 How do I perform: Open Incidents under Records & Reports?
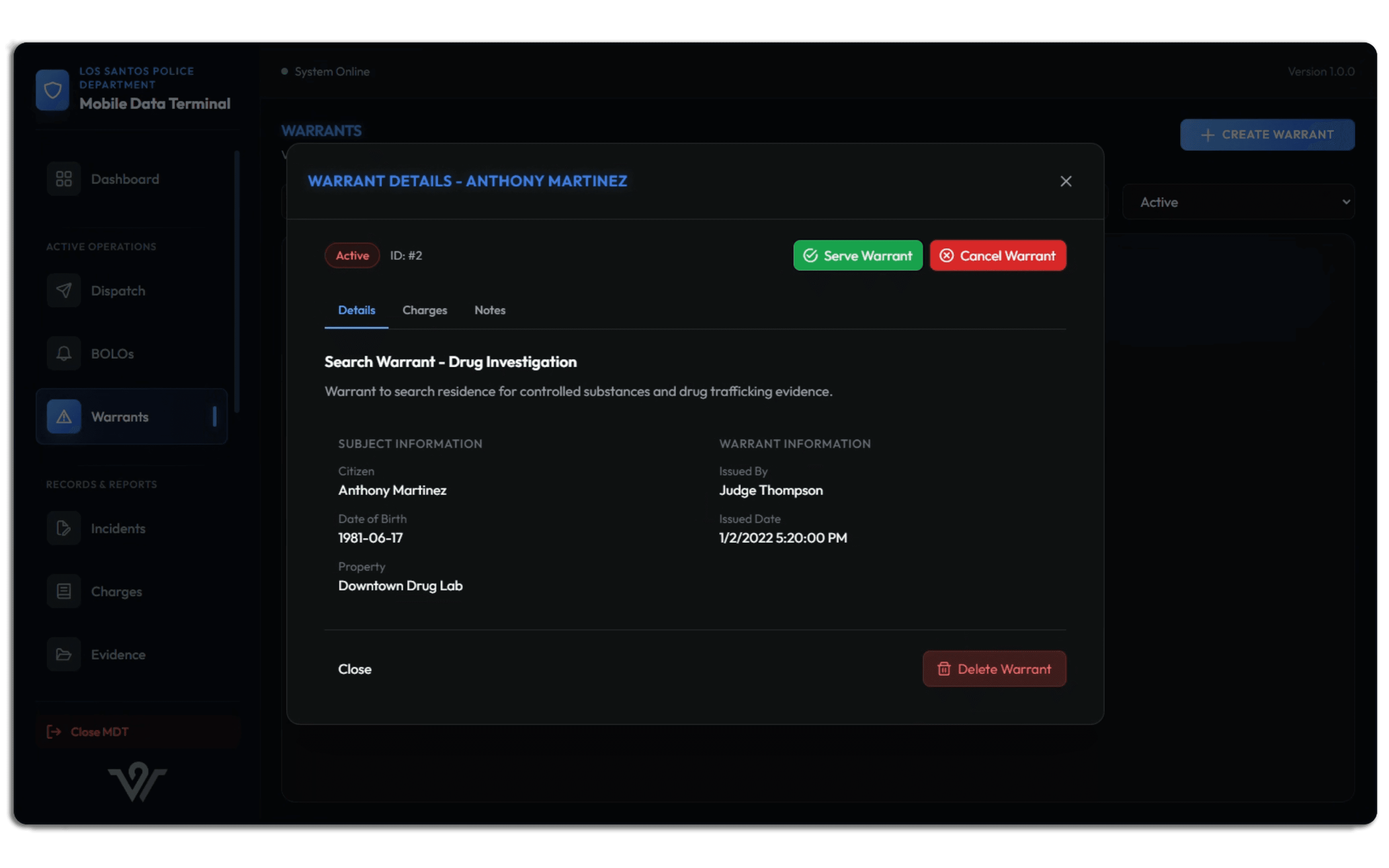[x=131, y=528]
